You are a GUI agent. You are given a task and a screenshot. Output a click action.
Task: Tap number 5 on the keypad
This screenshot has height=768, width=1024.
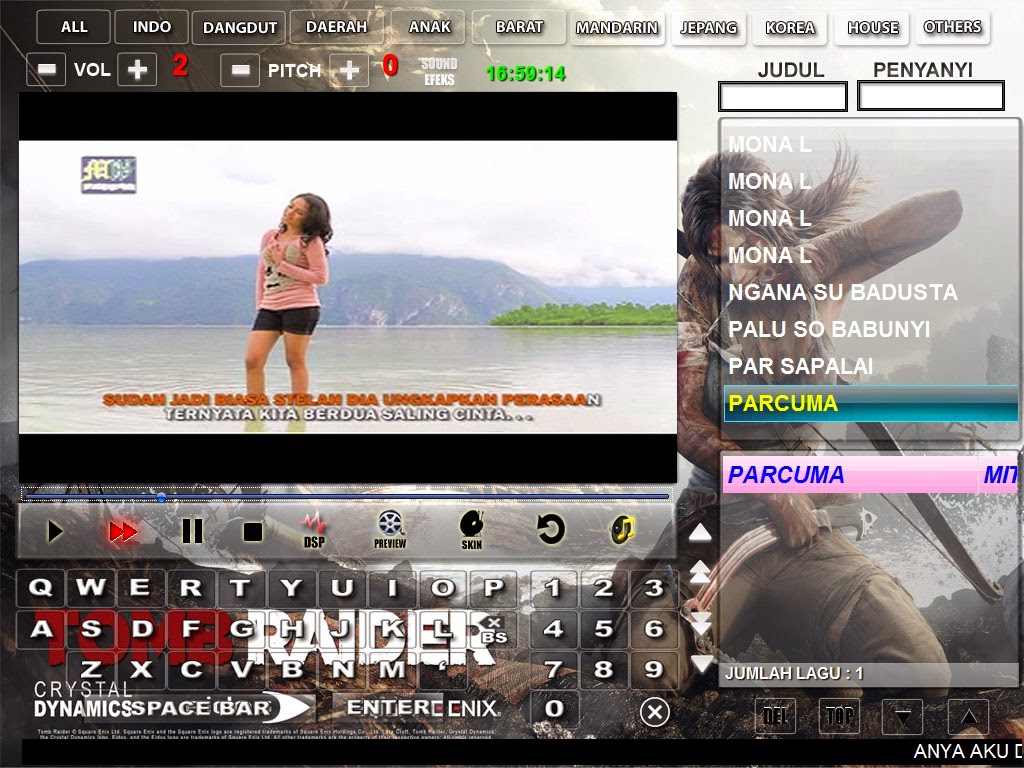pos(603,628)
